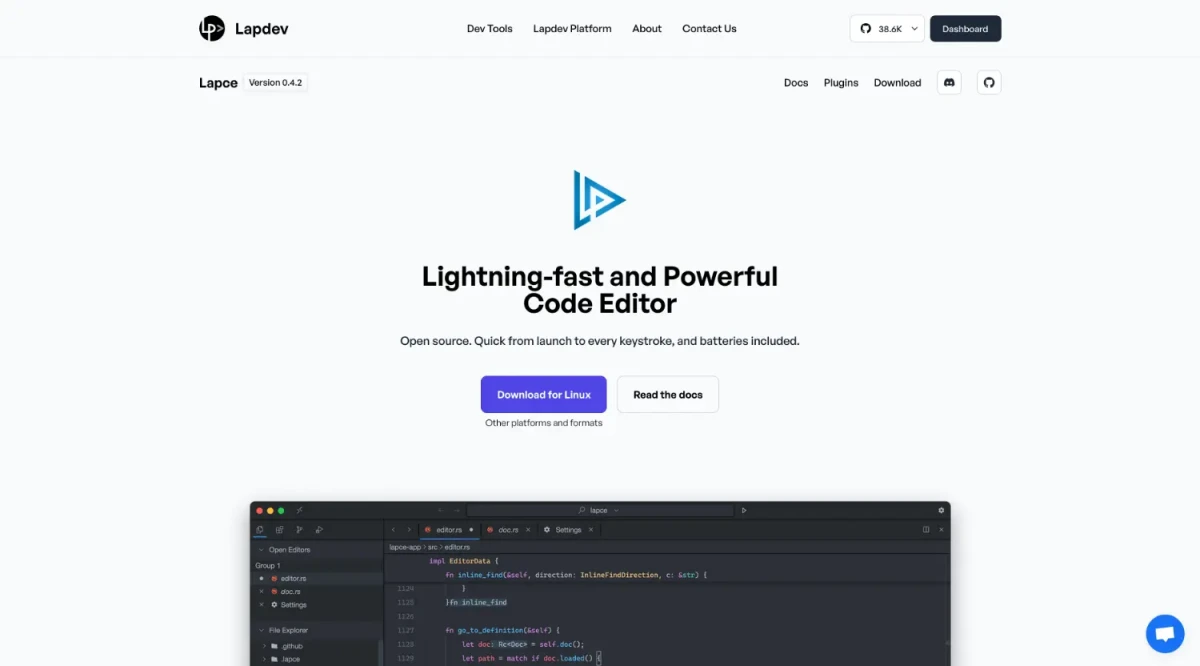Open the chat support bubble
The image size is (1200, 666).
click(x=1164, y=633)
